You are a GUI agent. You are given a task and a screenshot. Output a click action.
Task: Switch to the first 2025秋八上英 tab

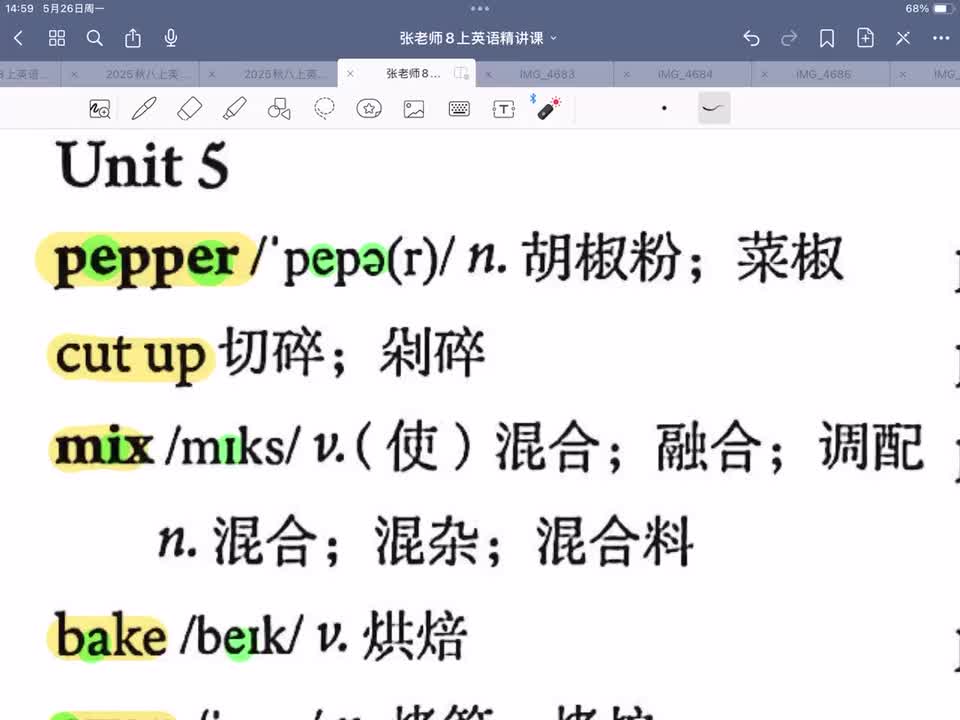pyautogui.click(x=147, y=74)
